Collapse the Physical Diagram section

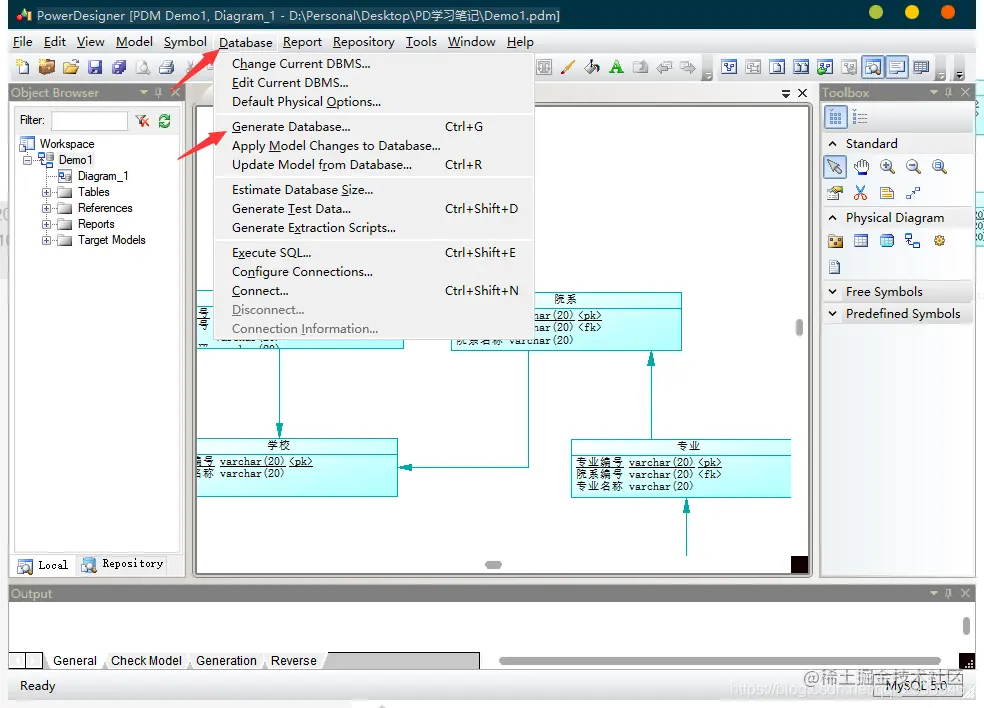[833, 218]
